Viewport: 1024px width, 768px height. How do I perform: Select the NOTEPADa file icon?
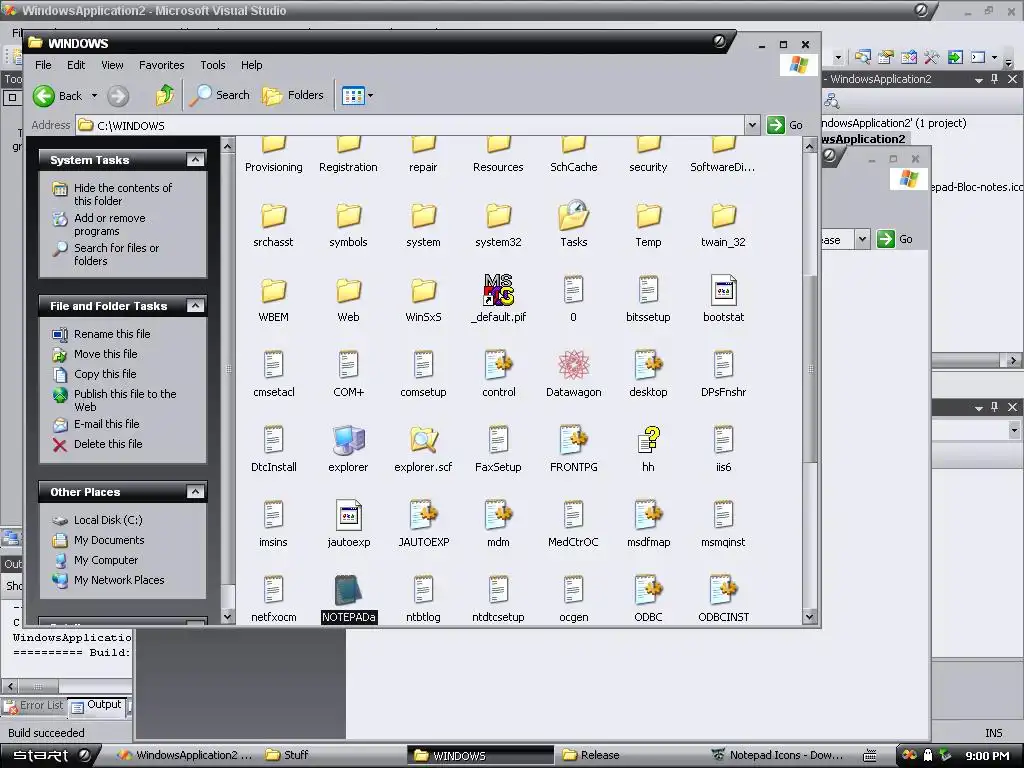pyautogui.click(x=348, y=590)
